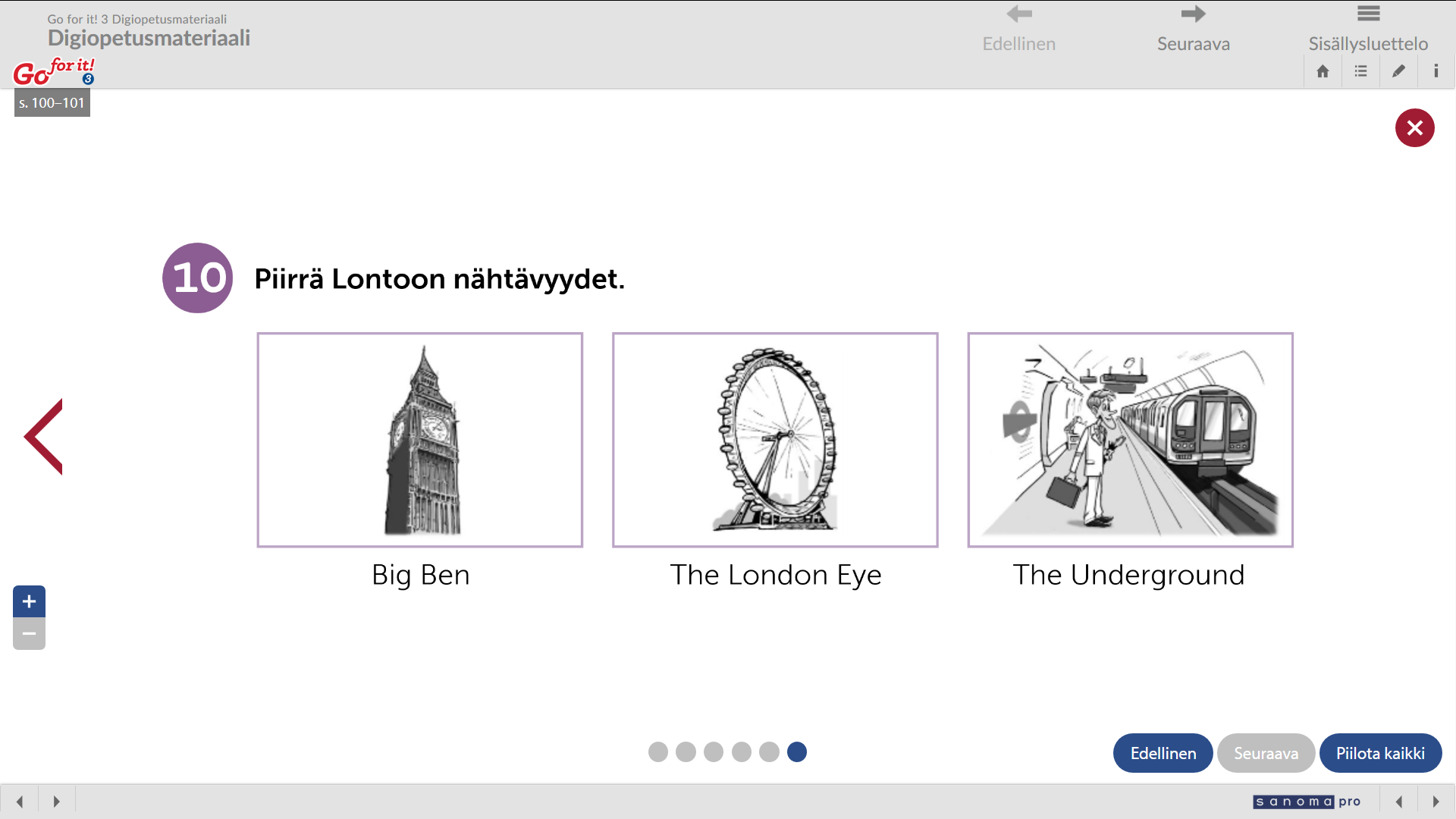Click the home icon in top toolbar

(x=1323, y=71)
